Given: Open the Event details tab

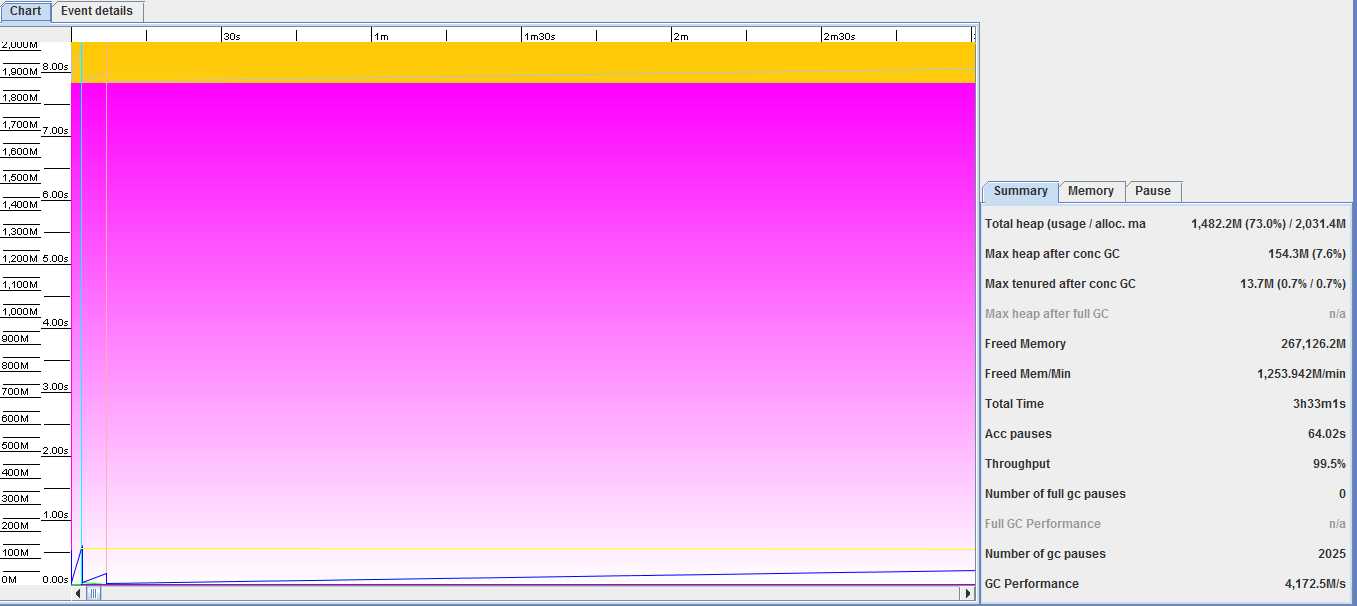Looking at the screenshot, I should pyautogui.click(x=97, y=11).
